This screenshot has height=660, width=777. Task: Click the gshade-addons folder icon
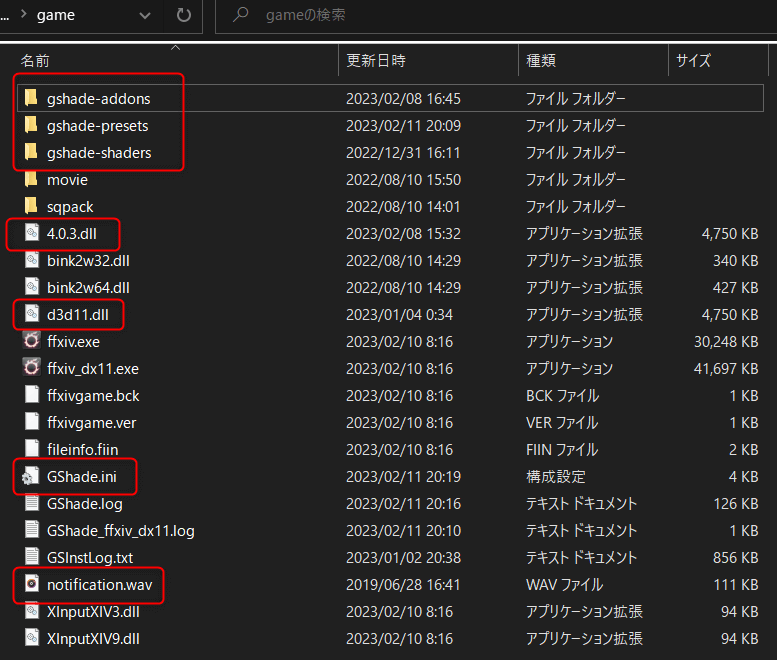(31, 98)
